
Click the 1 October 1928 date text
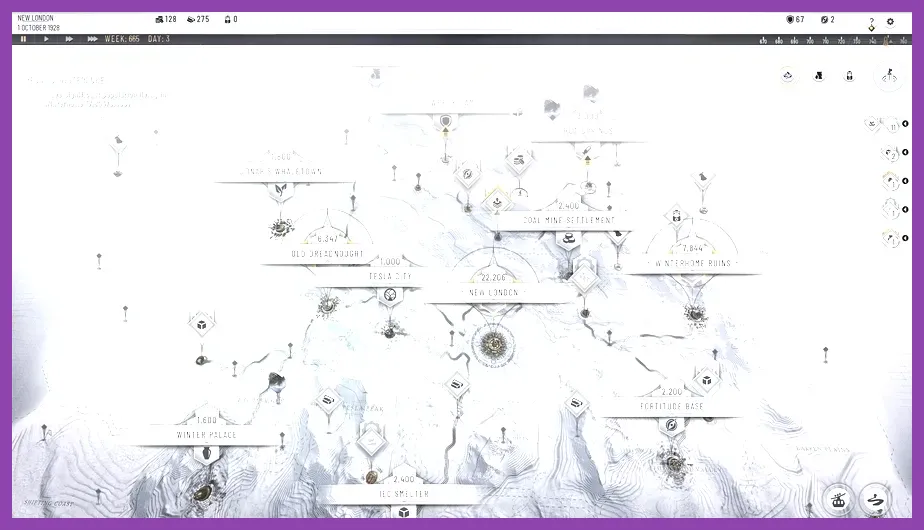[38, 28]
